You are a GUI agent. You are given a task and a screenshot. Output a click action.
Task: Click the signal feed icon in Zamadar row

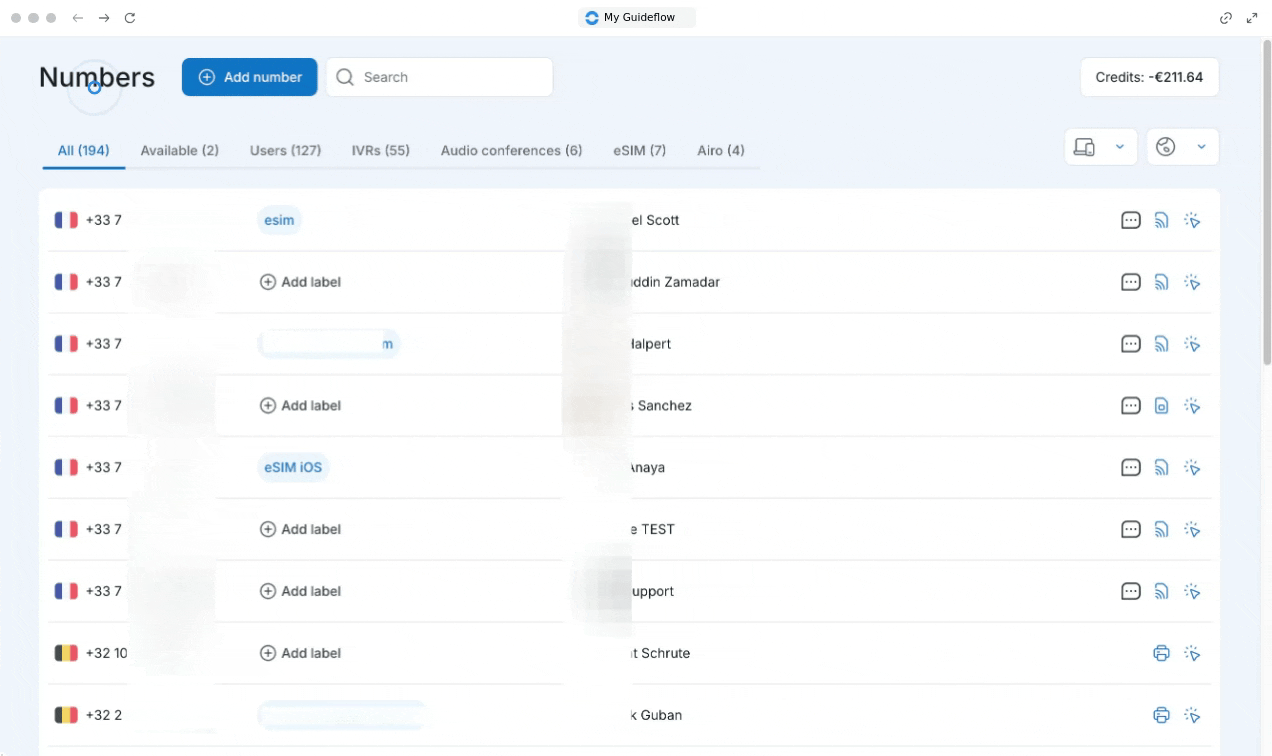[x=1161, y=282]
